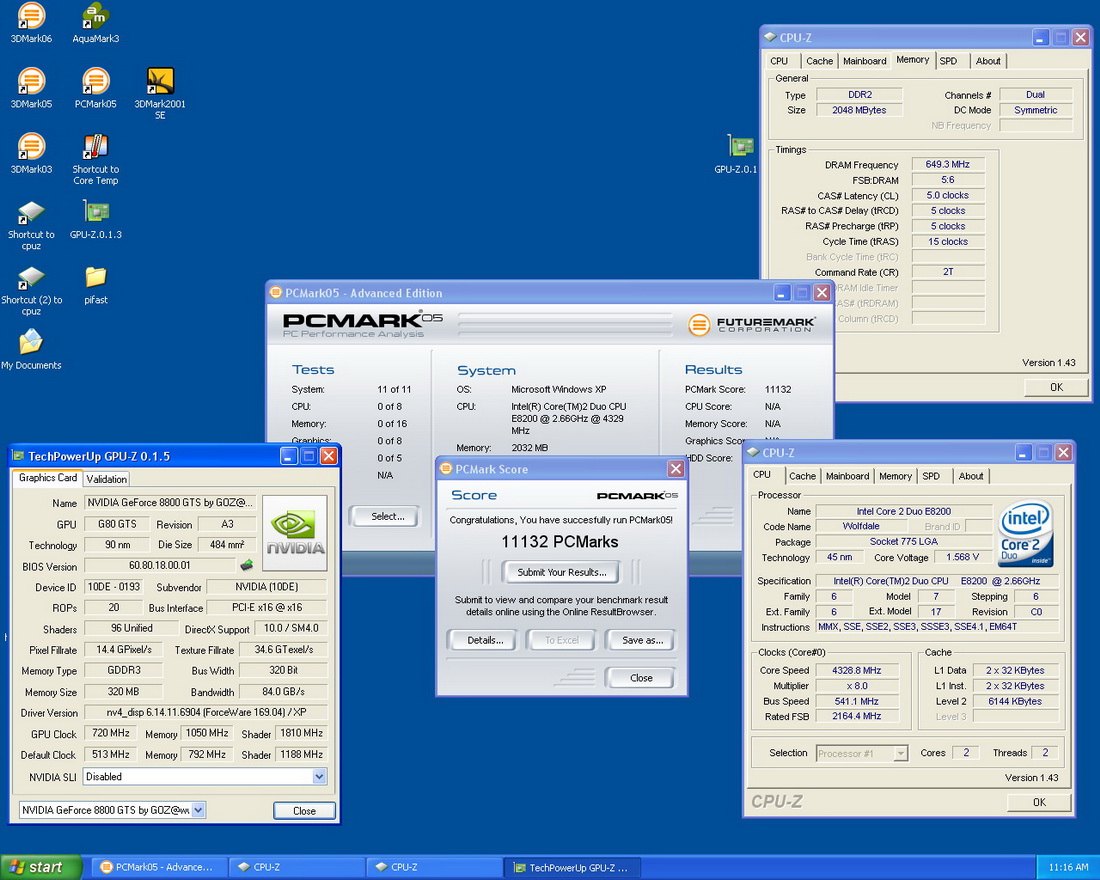1100x880 pixels.
Task: Click OK in lower CPU-Z window
Action: coord(1039,801)
